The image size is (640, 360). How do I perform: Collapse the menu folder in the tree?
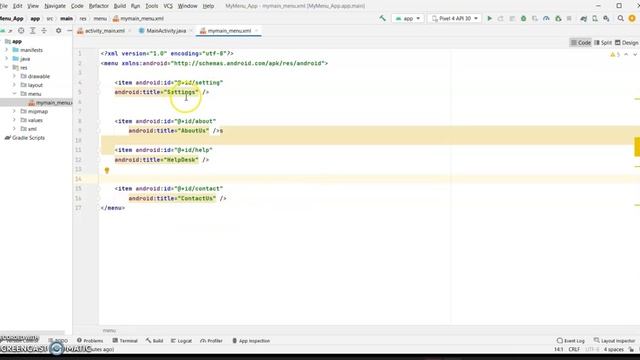coord(14,93)
